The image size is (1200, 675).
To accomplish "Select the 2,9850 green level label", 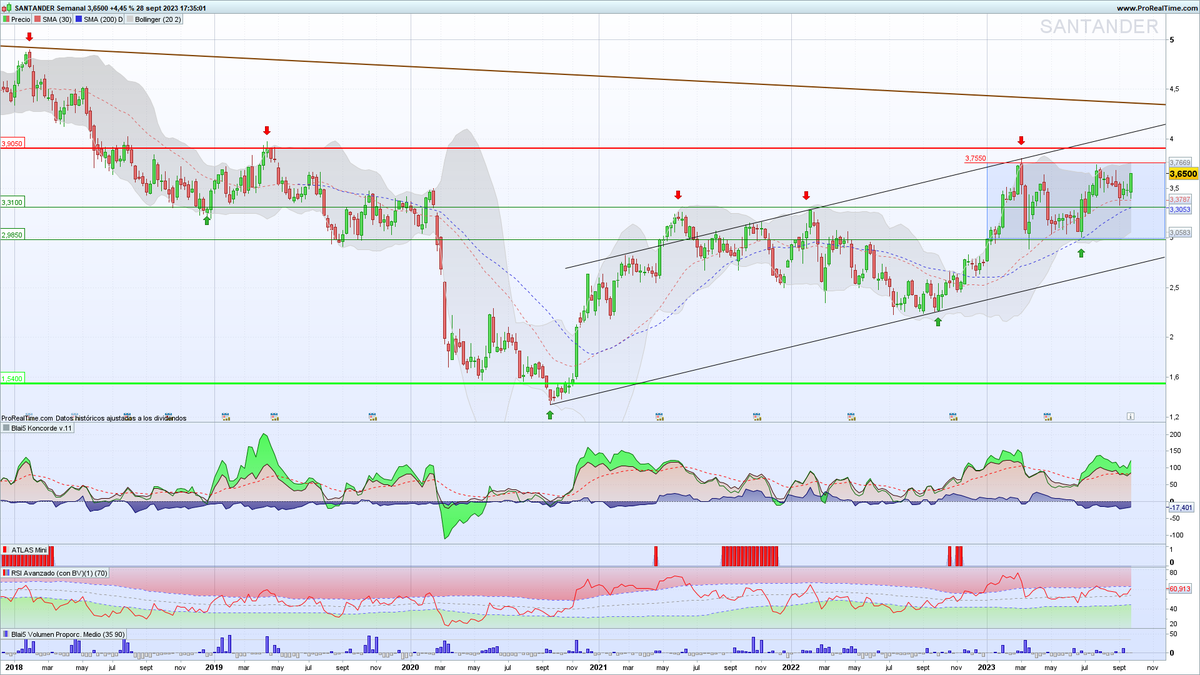I will click(x=13, y=234).
